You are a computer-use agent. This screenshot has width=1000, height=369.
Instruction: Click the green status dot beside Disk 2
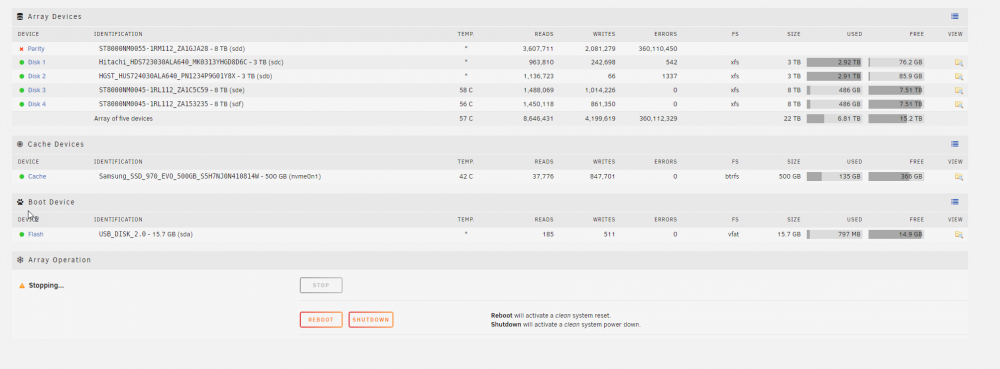tap(22, 76)
